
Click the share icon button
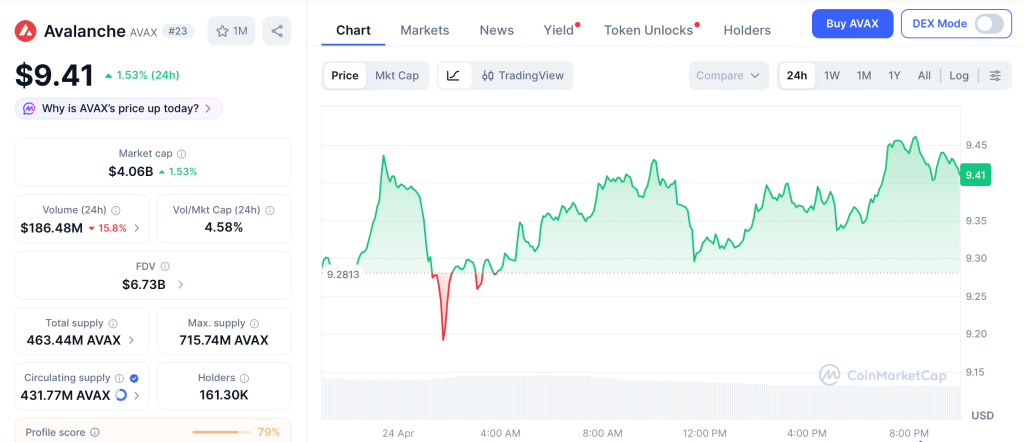(277, 31)
